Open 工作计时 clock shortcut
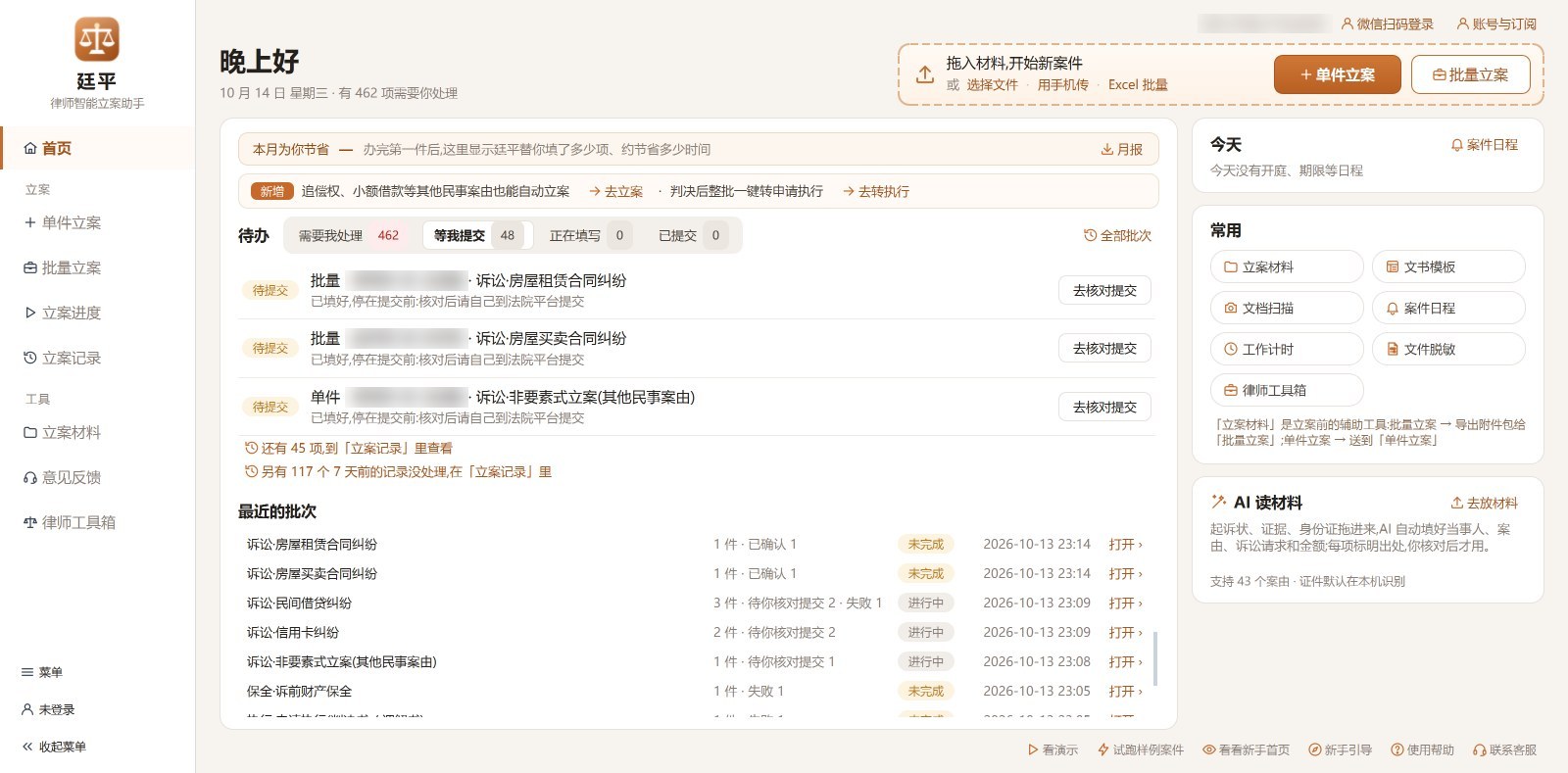The height and width of the screenshot is (773, 1568). point(1287,349)
